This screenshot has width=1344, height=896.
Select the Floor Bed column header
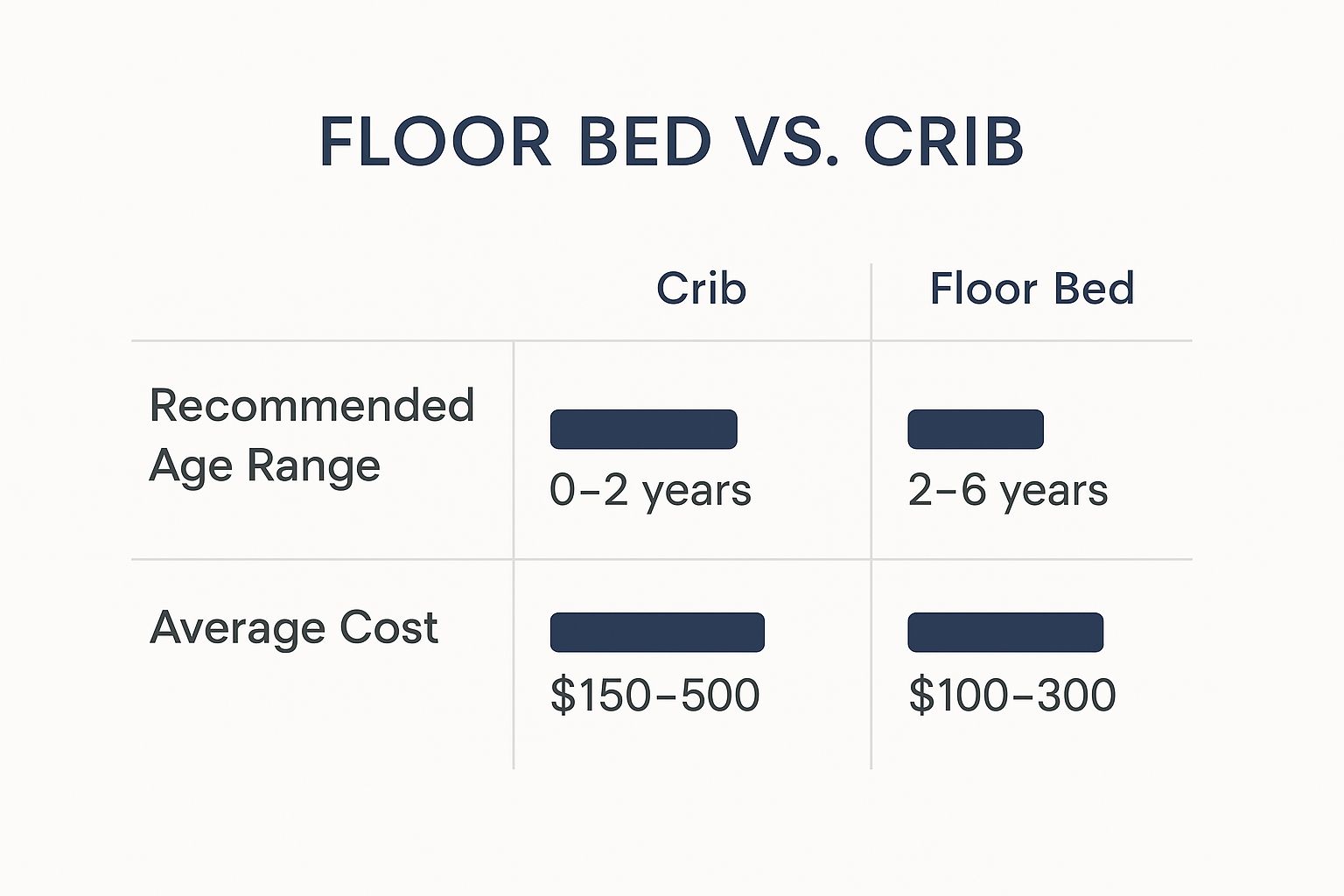pos(1032,289)
